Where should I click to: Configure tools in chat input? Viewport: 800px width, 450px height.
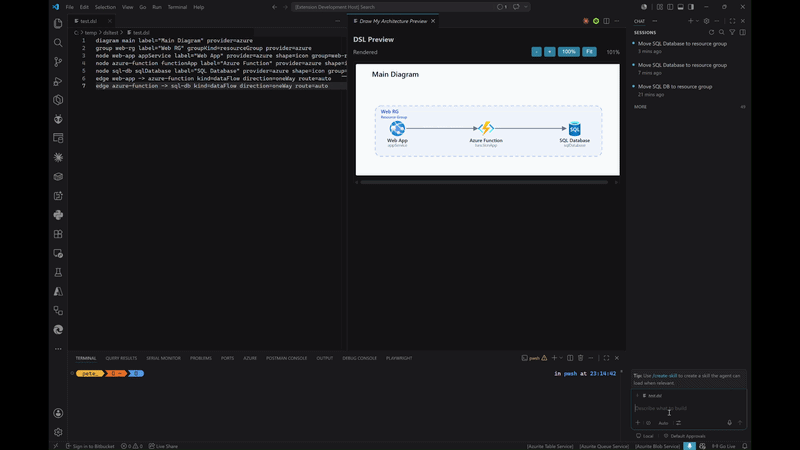(679, 422)
